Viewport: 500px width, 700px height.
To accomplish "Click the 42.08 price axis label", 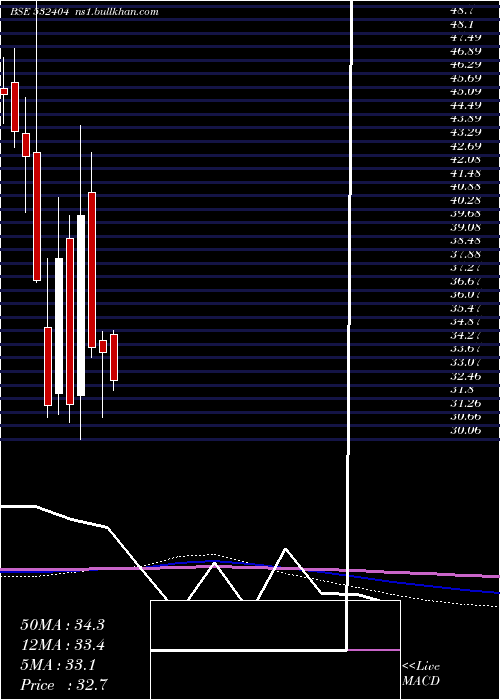I will click(466, 159).
